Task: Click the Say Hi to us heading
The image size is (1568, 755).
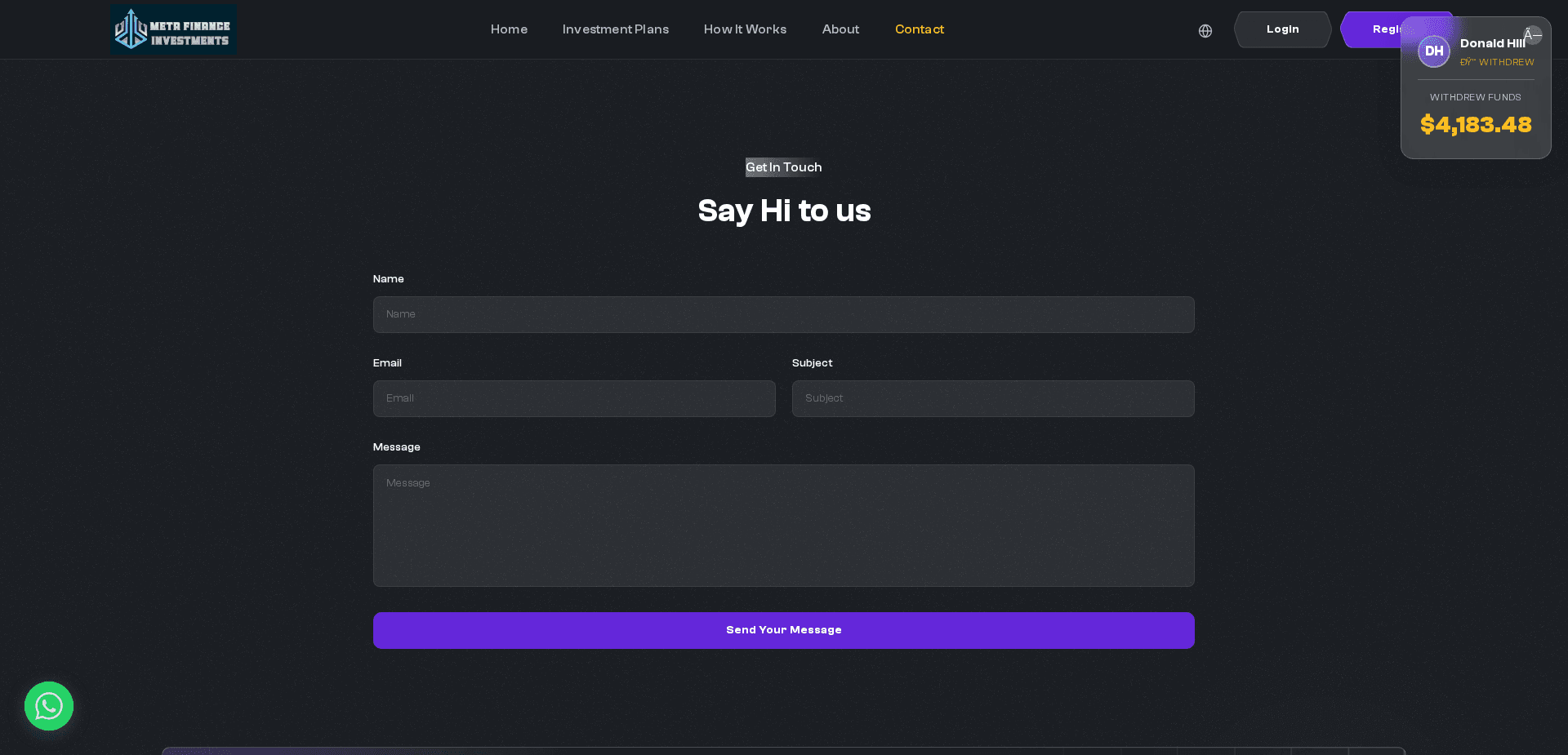Action: (784, 211)
